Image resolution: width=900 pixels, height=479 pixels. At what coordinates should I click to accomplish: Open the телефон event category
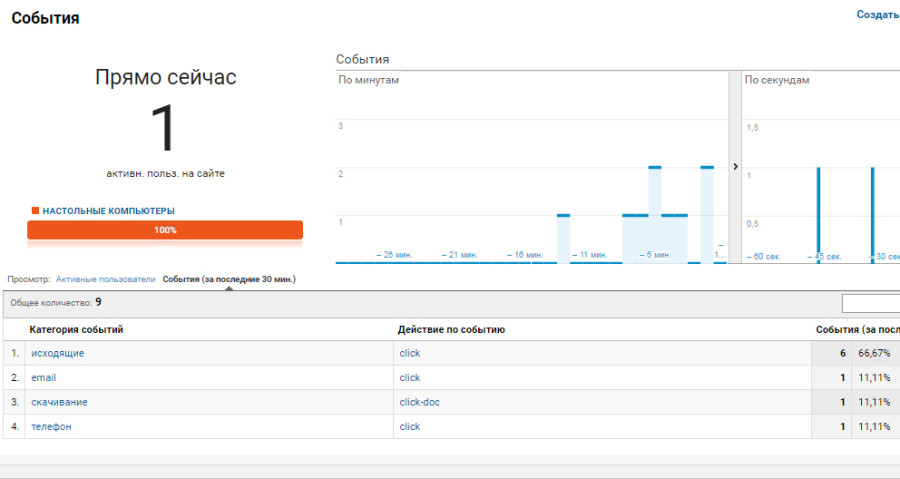pyautogui.click(x=51, y=426)
